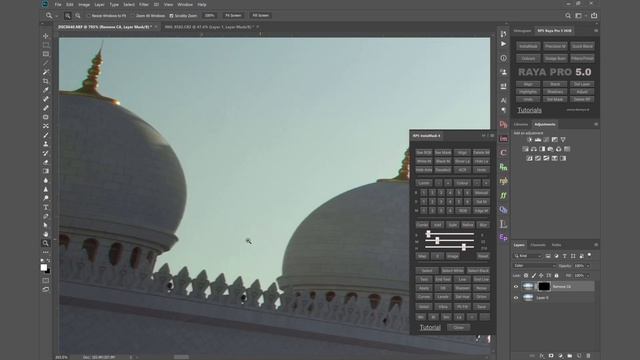This screenshot has height=360, width=640.
Task: Open the Actions play-shaped panel icon
Action: (503, 44)
